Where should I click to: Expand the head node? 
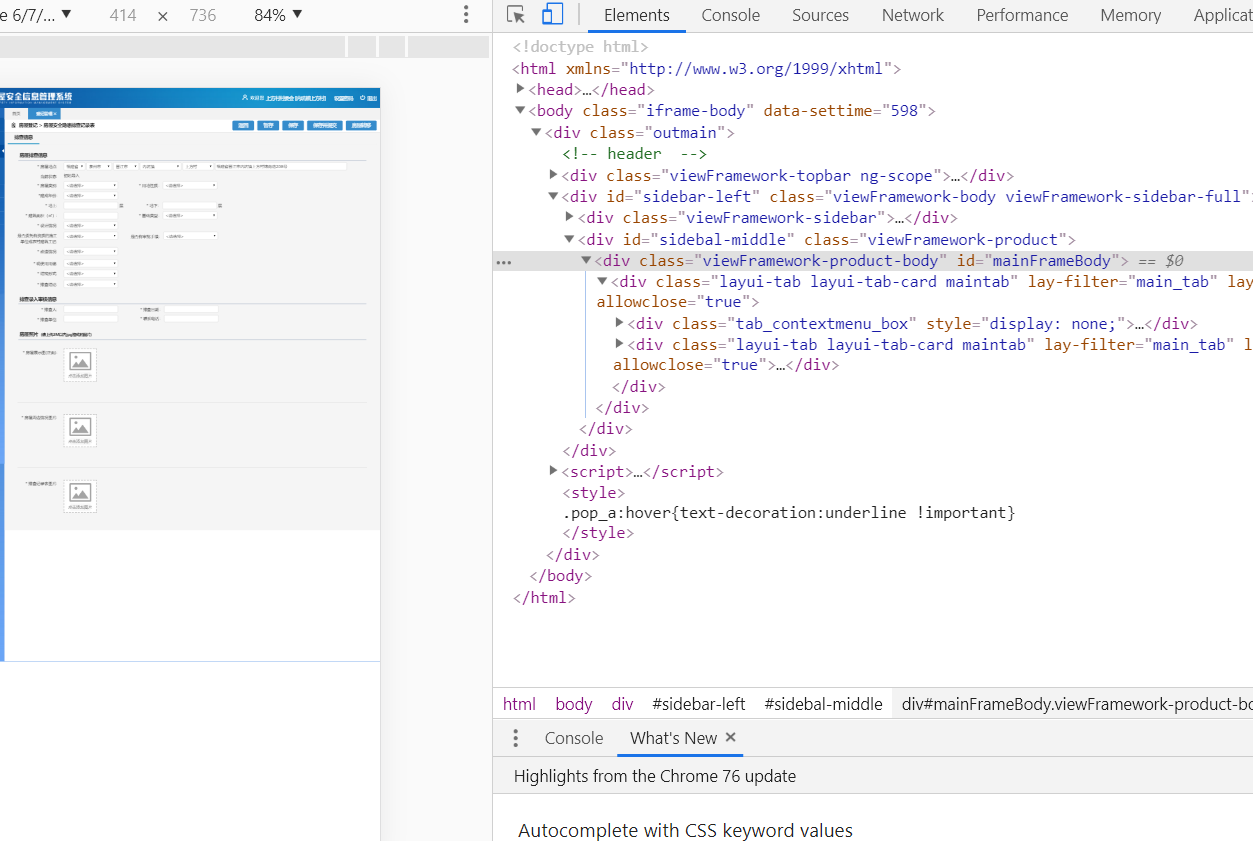click(520, 89)
